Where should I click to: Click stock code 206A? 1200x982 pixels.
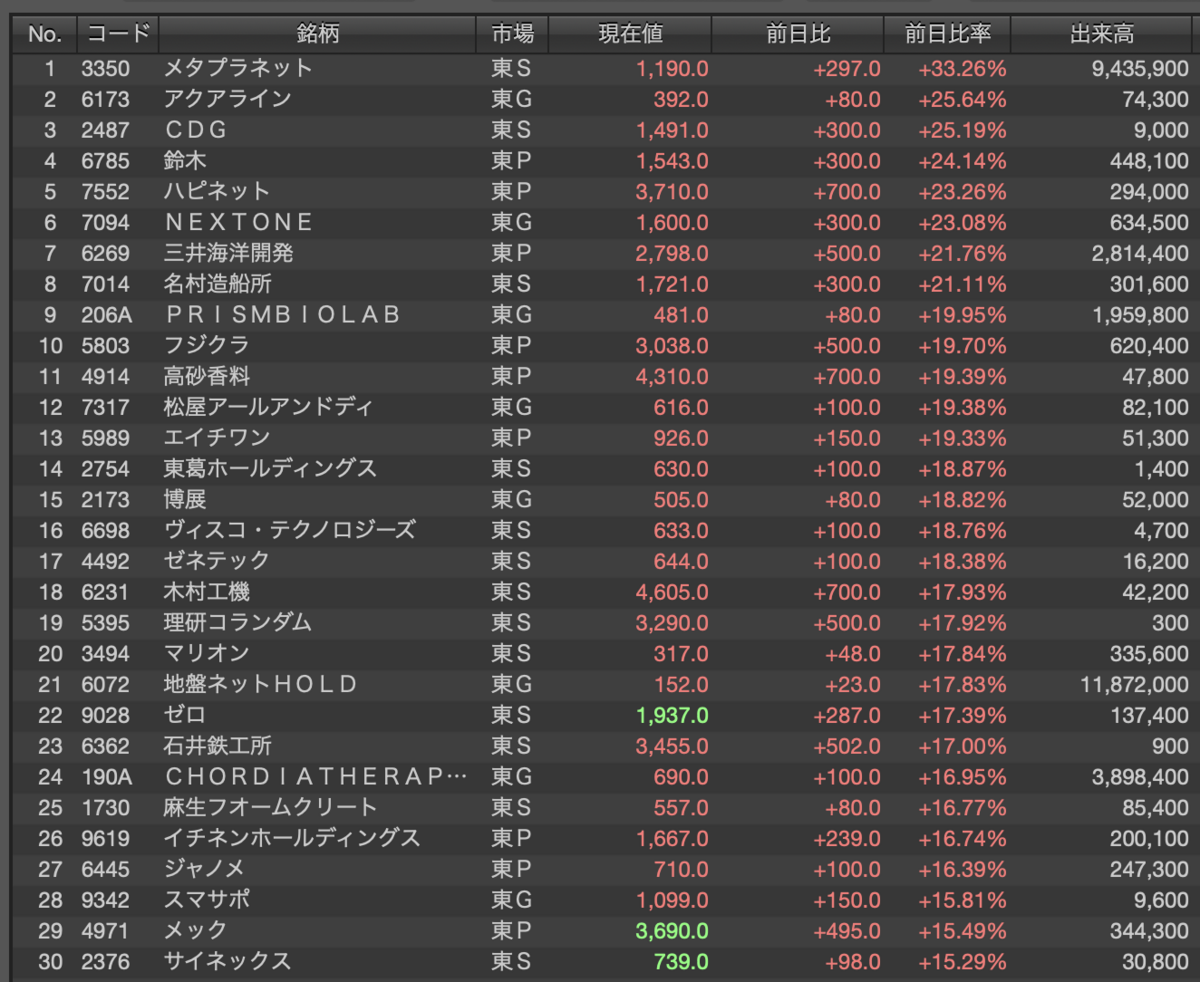(x=106, y=316)
